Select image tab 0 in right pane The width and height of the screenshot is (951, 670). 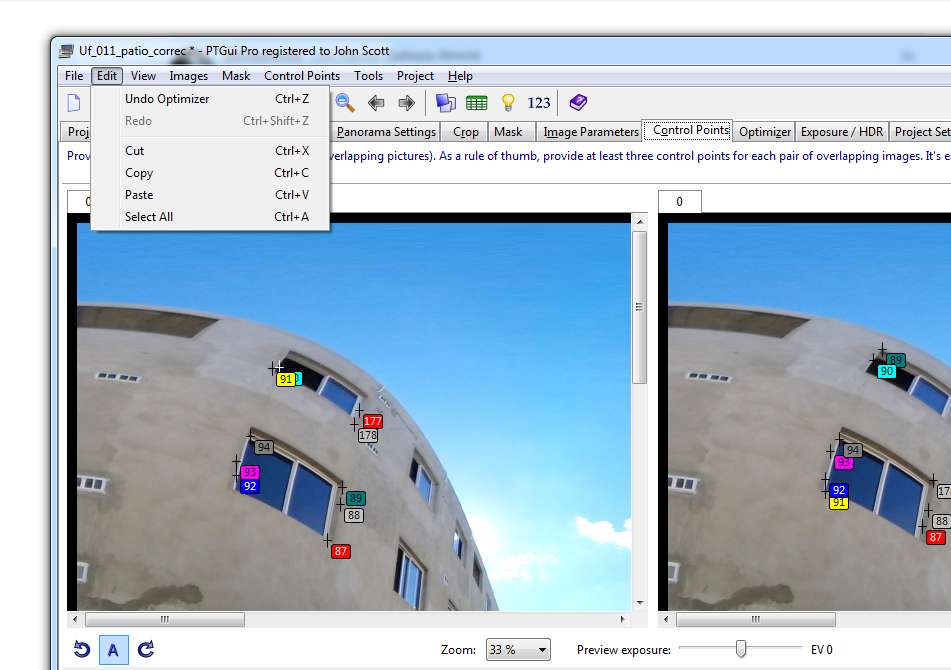point(680,202)
